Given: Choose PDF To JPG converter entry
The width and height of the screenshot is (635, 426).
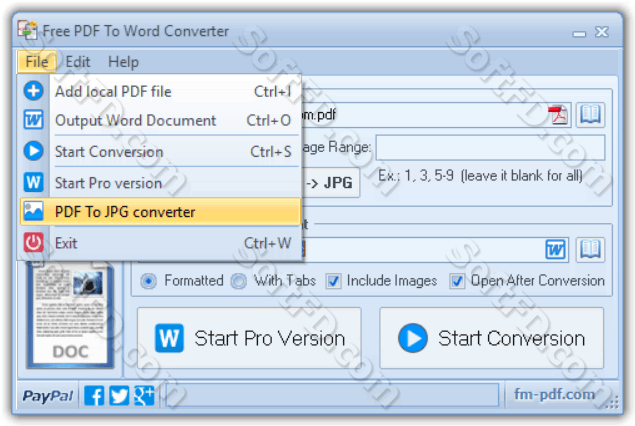Looking at the screenshot, I should (x=161, y=211).
